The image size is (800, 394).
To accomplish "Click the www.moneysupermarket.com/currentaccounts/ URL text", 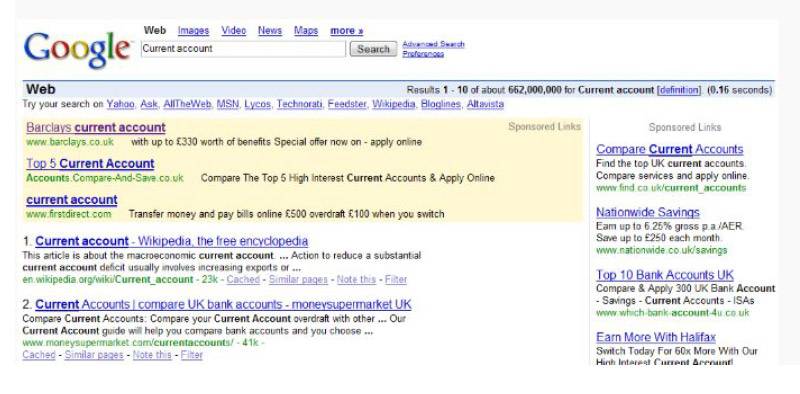I will point(128,342).
